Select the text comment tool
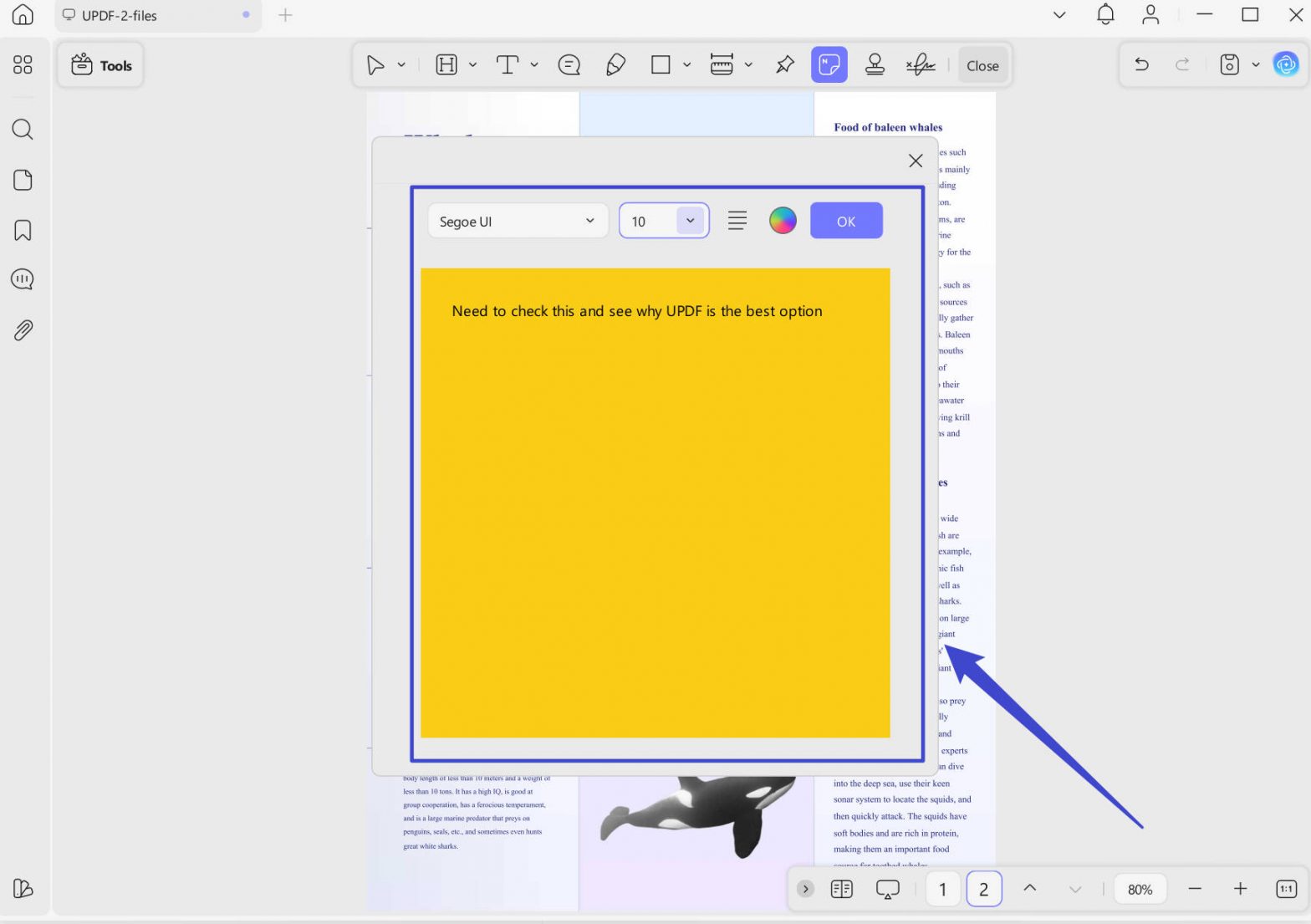This screenshot has width=1311, height=924. [x=508, y=65]
